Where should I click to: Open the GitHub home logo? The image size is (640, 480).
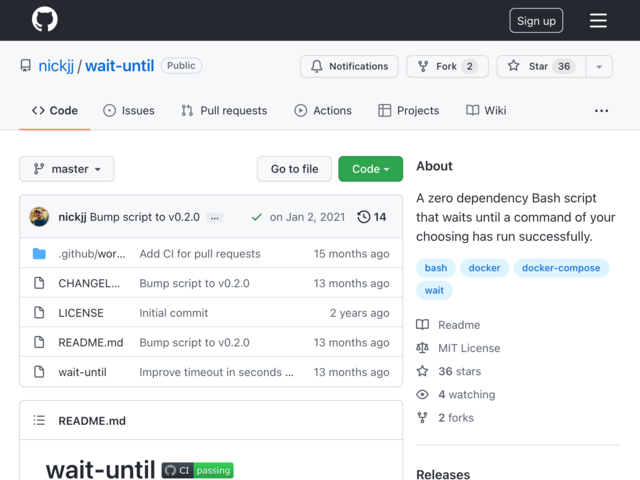coord(44,19)
